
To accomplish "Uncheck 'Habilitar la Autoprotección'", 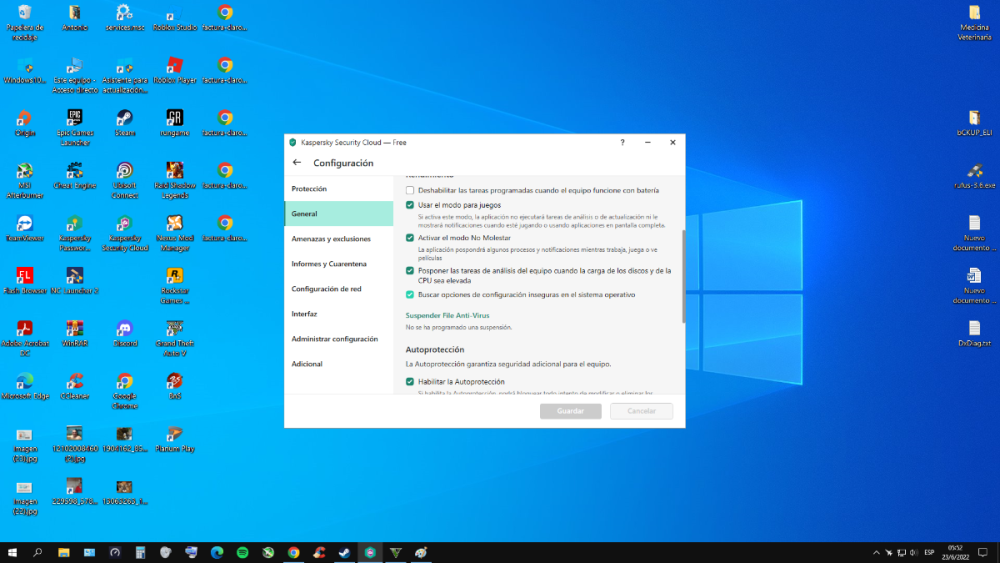I will (410, 382).
